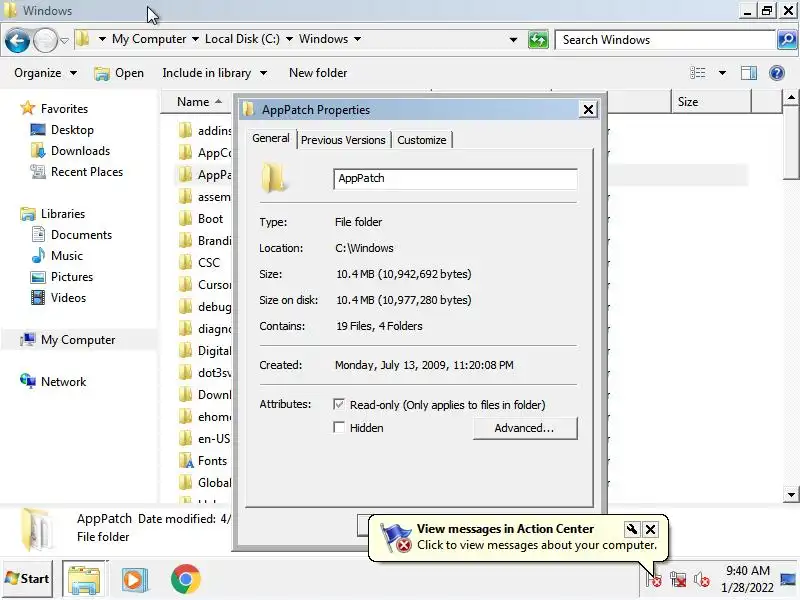Expand the My Computer breadcrumb arrow
Image resolution: width=800 pixels, height=600 pixels.
(x=195, y=39)
